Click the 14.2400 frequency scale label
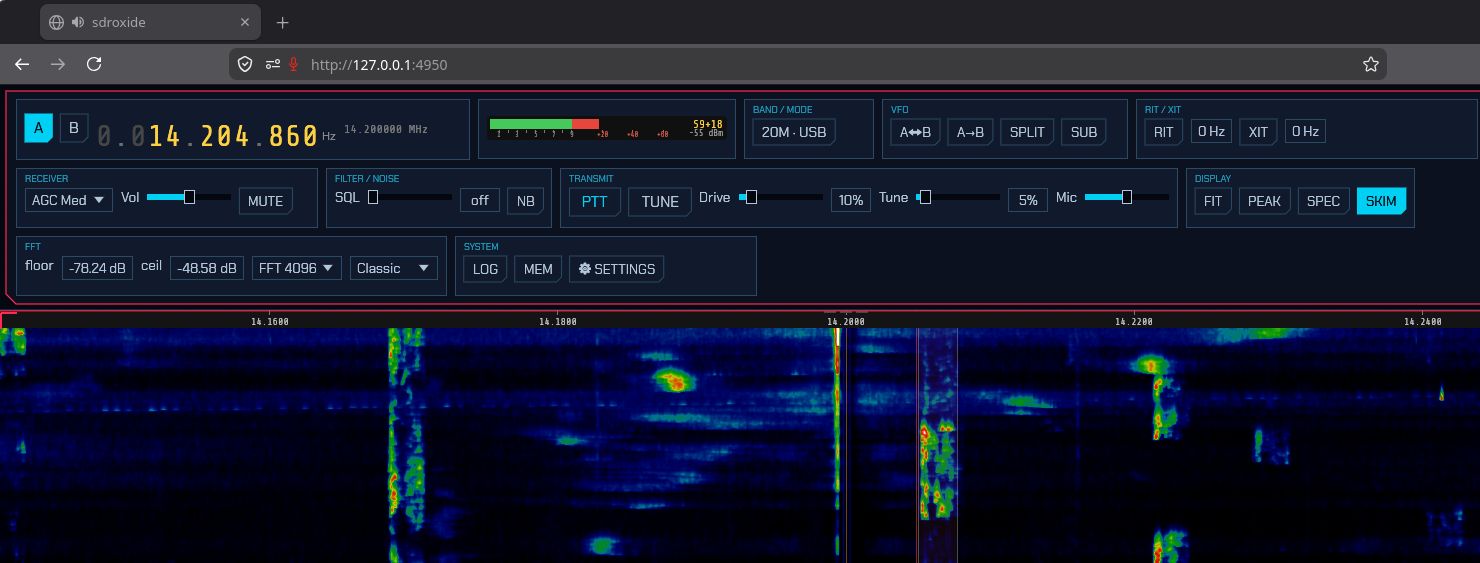This screenshot has width=1480, height=563. (x=1422, y=322)
